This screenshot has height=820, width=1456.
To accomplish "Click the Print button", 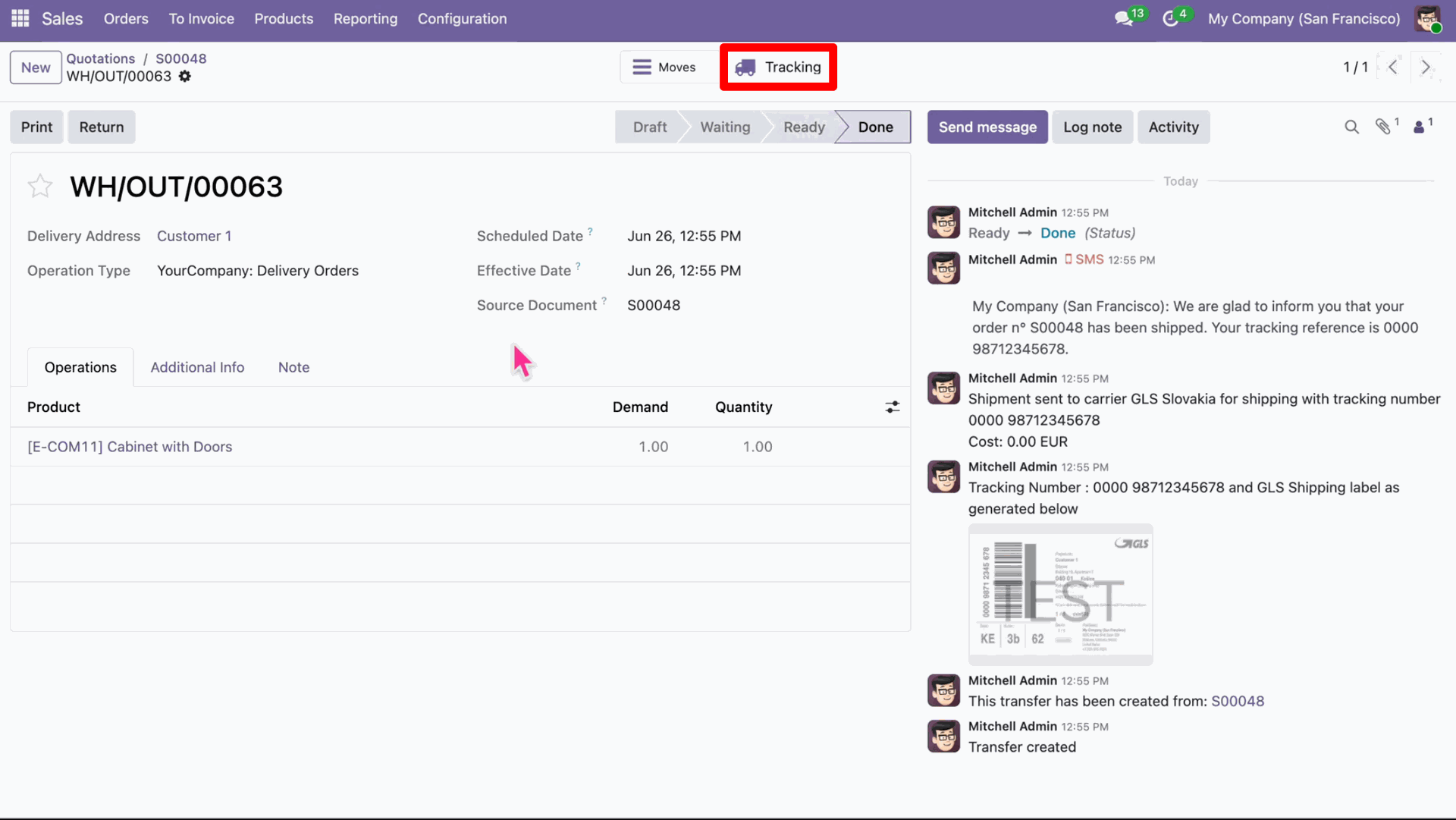I will 36,127.
